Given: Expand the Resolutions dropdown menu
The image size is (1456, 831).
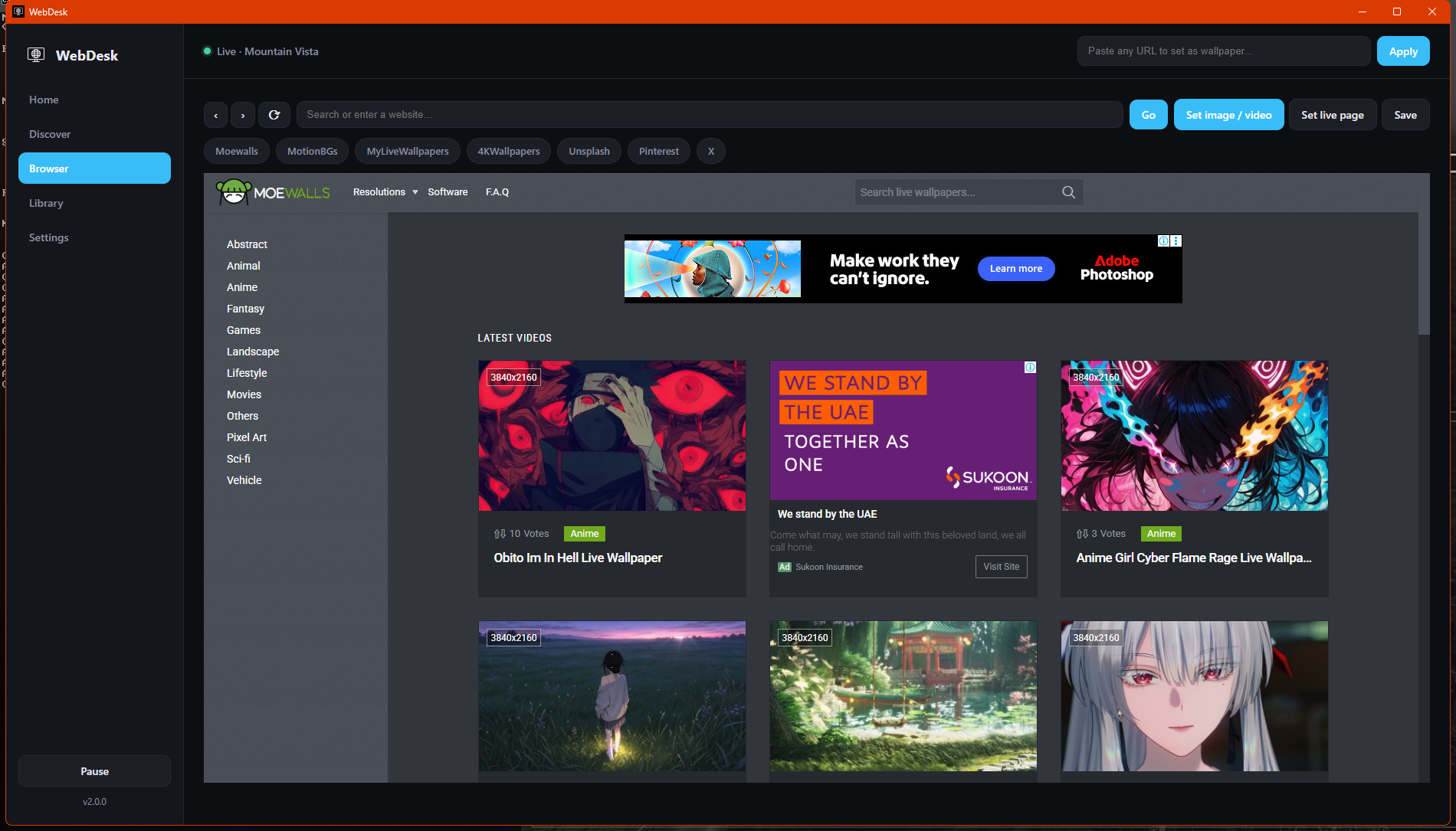Looking at the screenshot, I should [x=385, y=192].
